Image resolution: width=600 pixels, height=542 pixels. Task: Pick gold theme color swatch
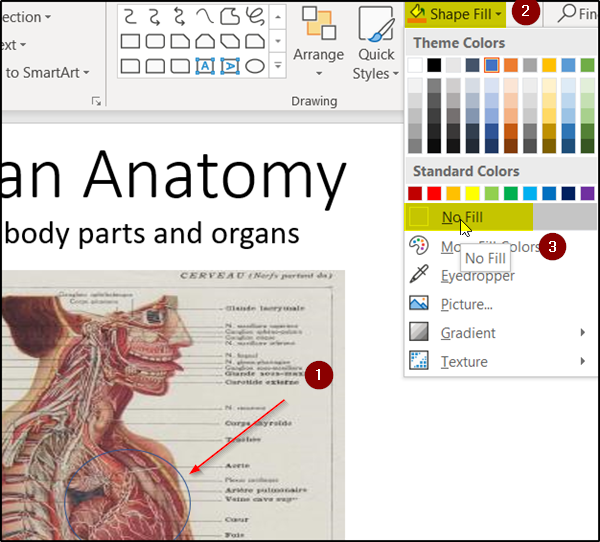coord(549,65)
